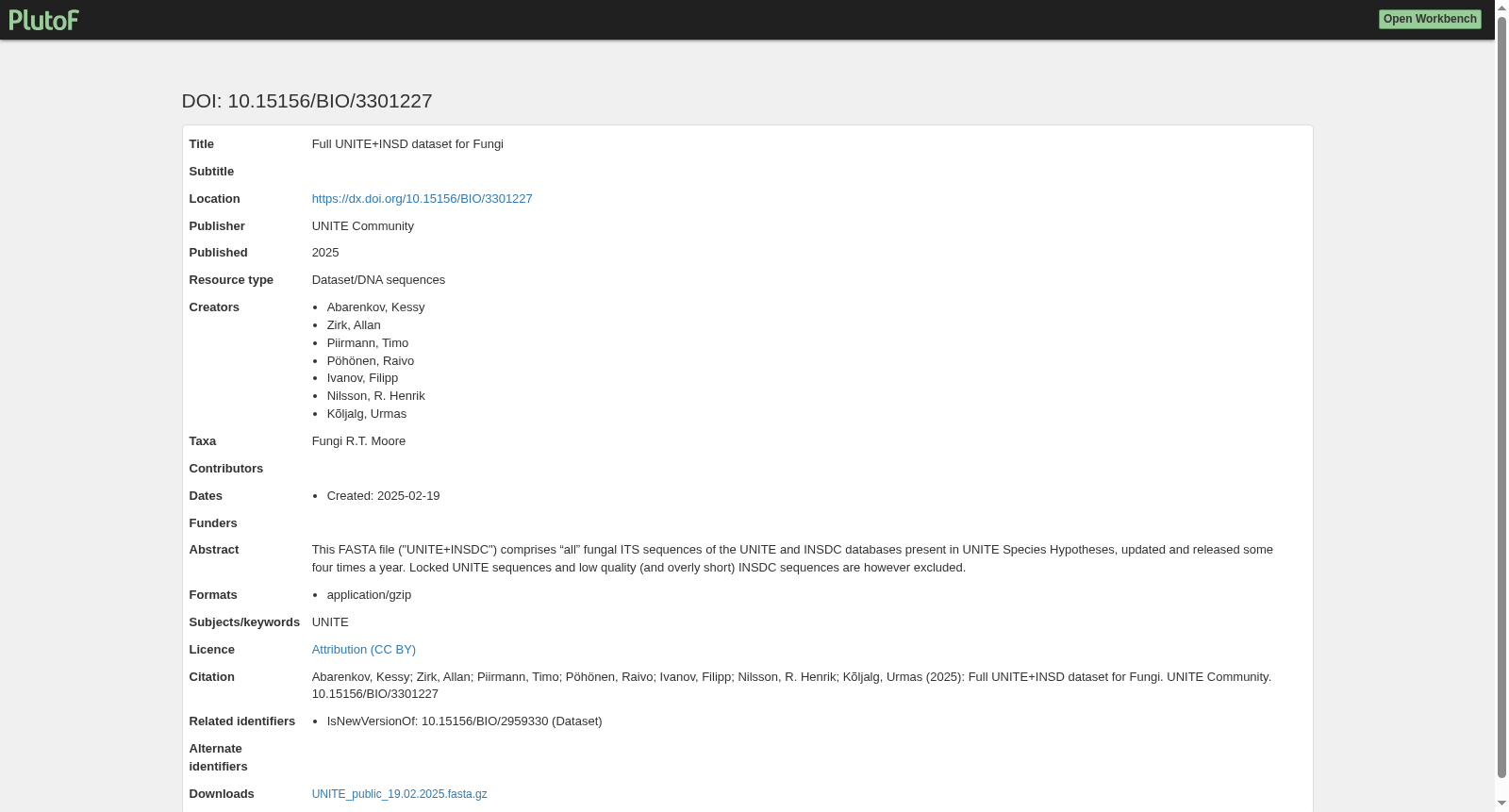
Task: Click the 'Resource type' field label
Action: coord(231,280)
